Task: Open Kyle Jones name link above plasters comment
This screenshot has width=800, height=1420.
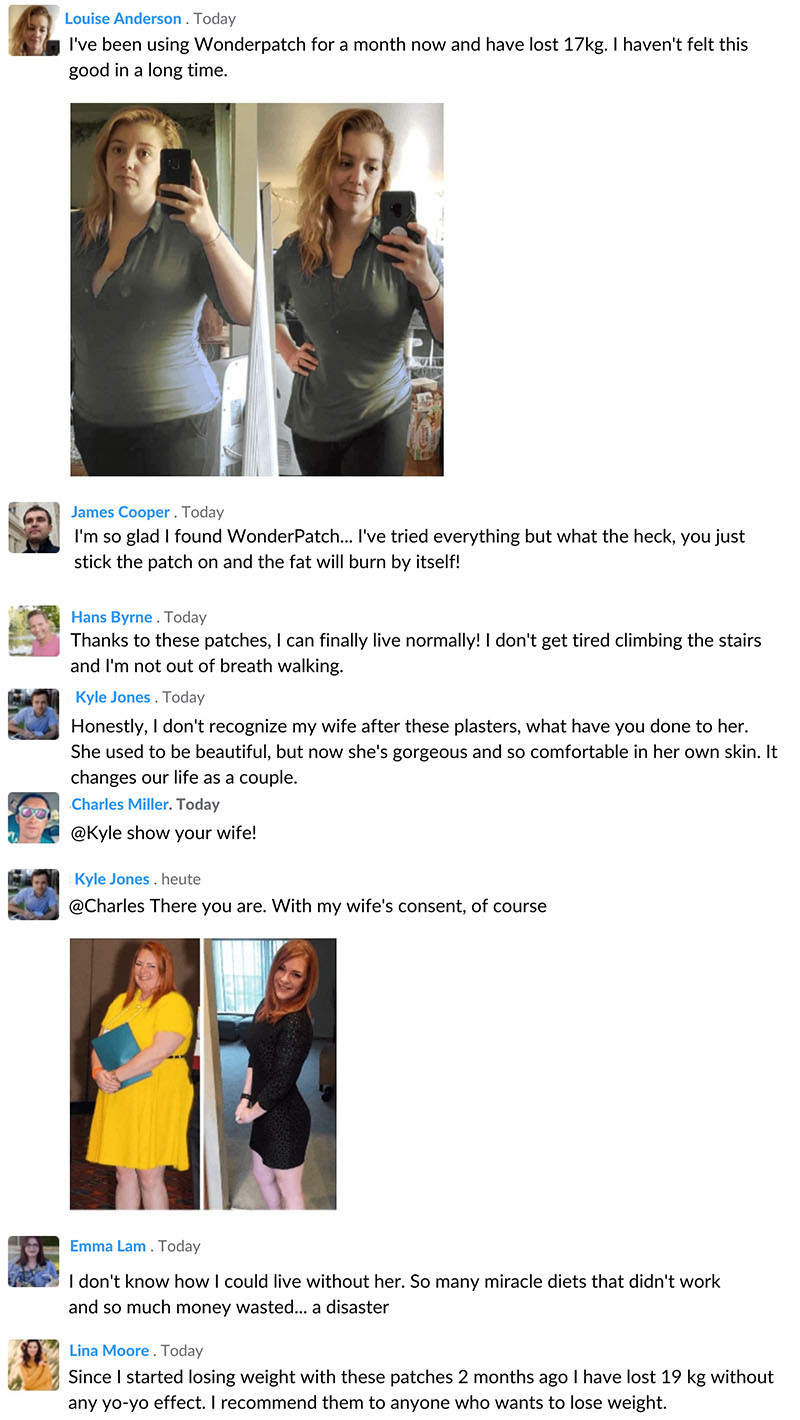Action: (x=113, y=697)
